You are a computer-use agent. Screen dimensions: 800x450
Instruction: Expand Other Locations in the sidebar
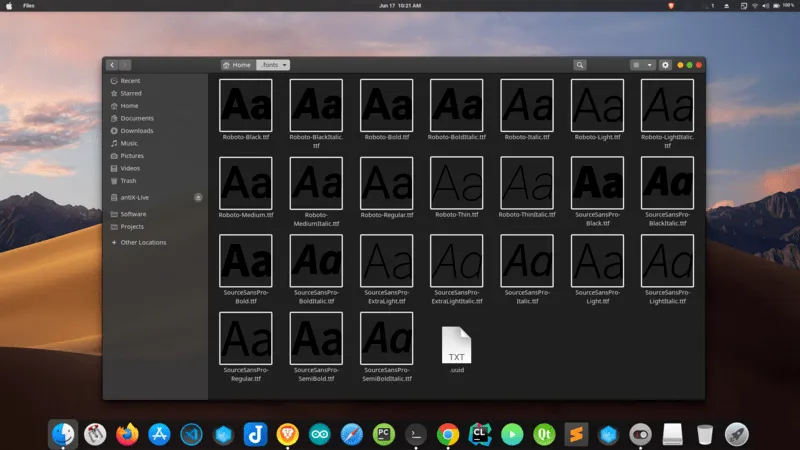click(143, 242)
